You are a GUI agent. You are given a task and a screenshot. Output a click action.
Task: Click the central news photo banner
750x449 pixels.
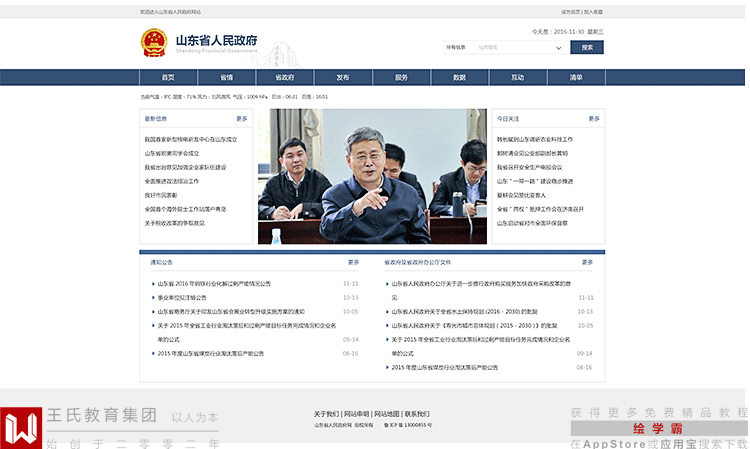[x=372, y=176]
